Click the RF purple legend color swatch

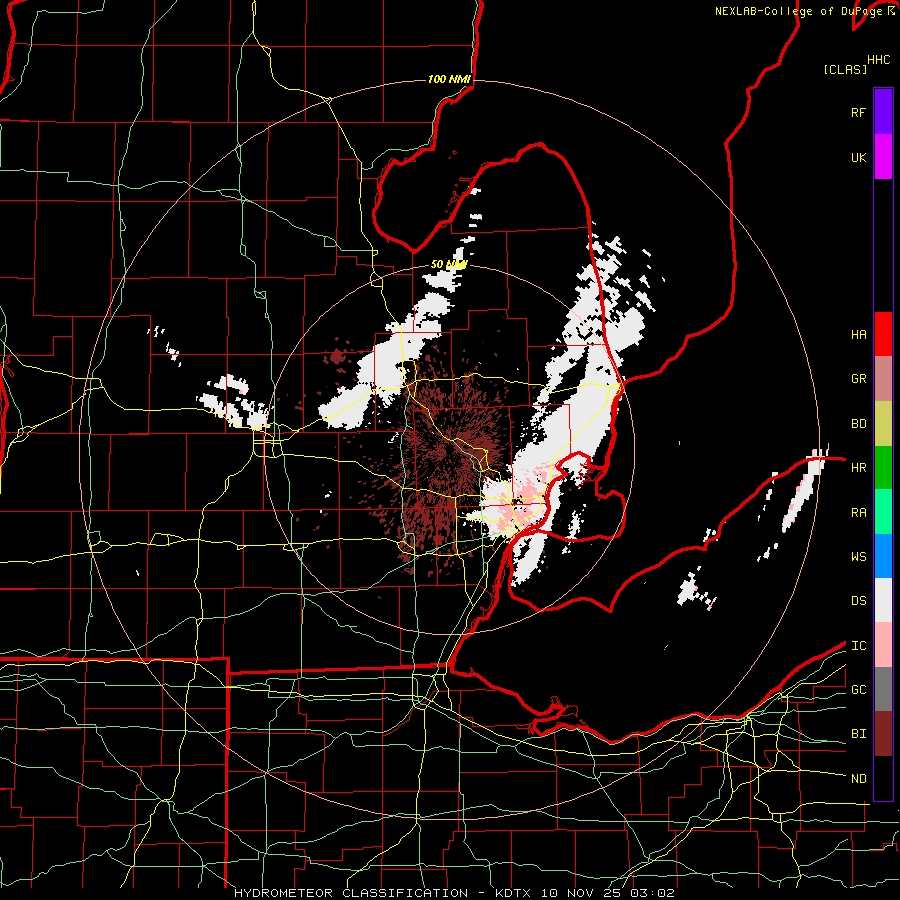point(883,112)
